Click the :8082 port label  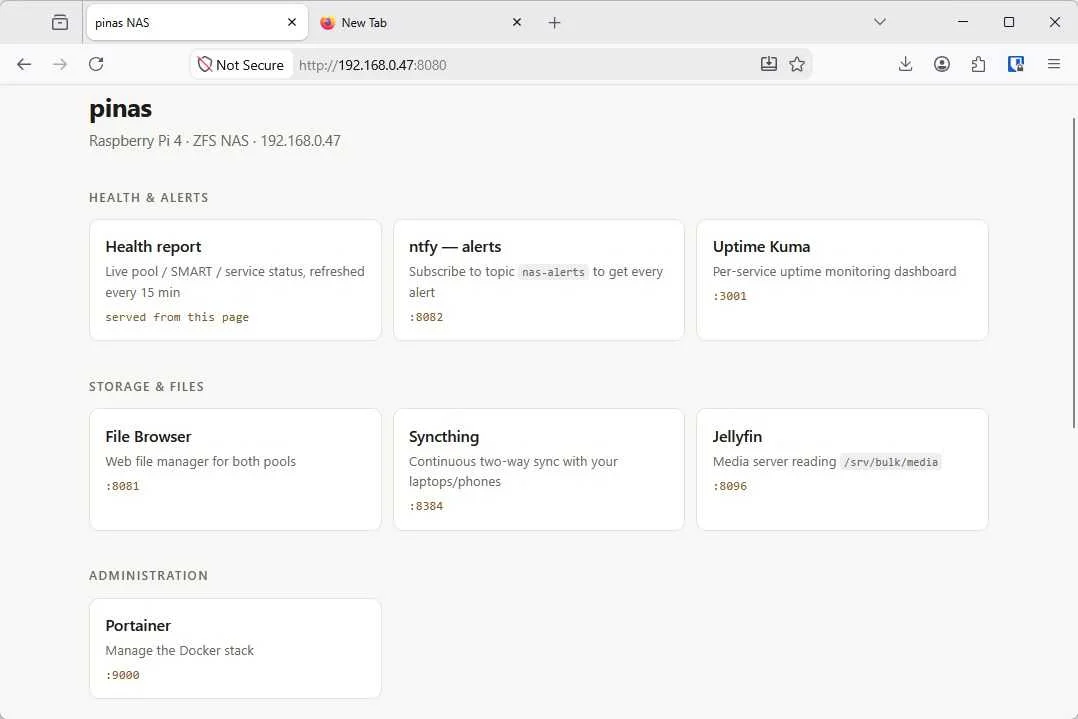(426, 317)
